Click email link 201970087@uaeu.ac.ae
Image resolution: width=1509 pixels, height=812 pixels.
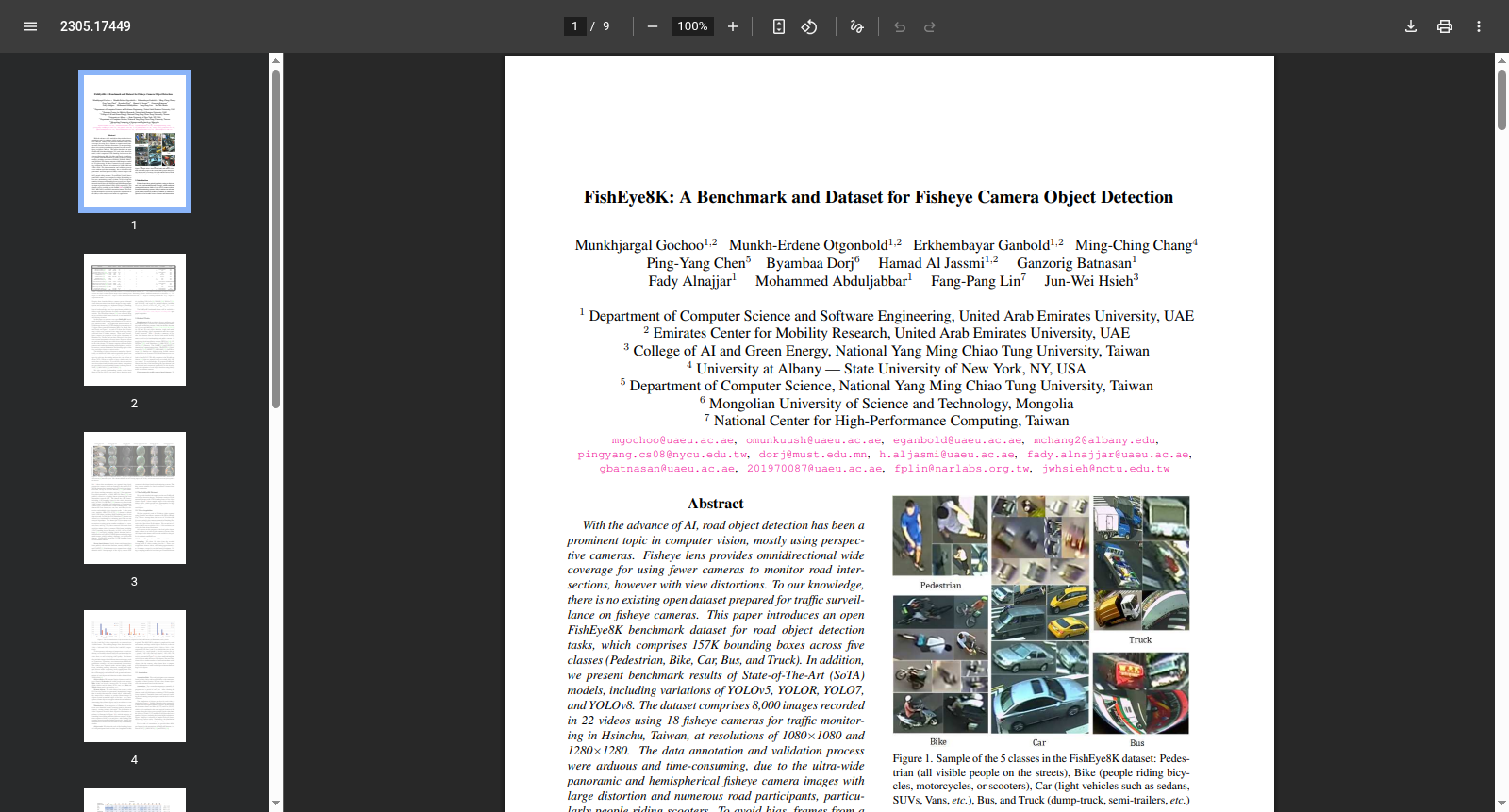click(x=815, y=469)
